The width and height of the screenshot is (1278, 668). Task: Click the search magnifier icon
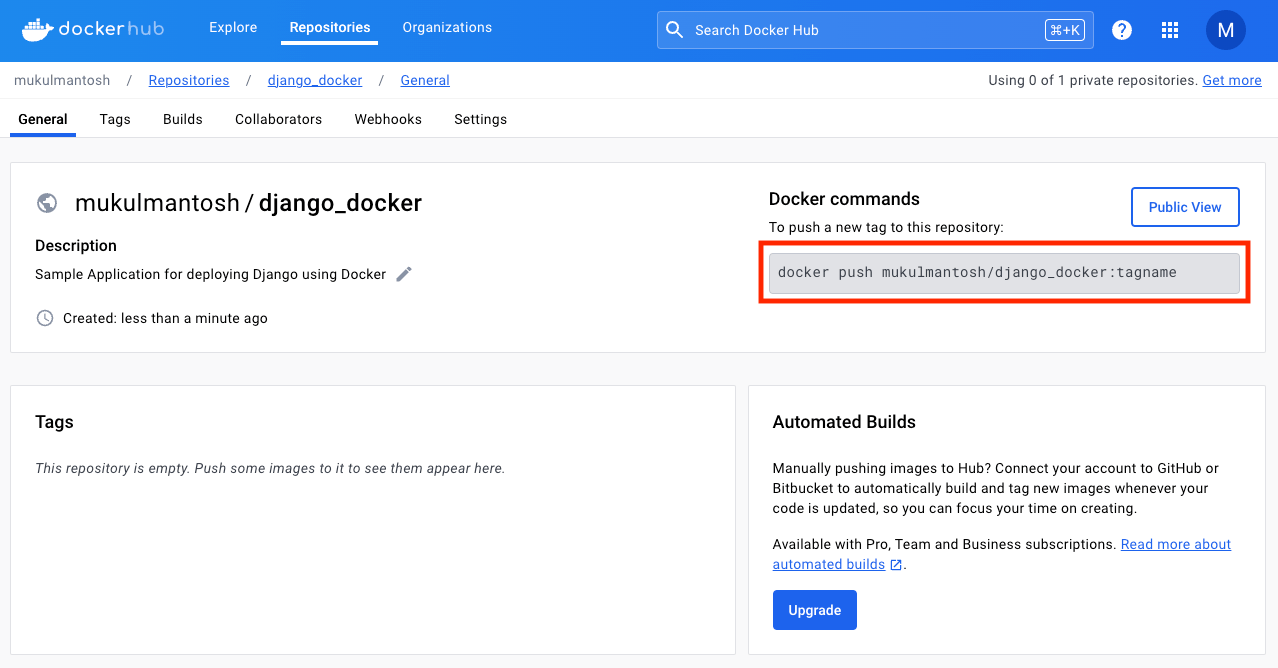675,30
